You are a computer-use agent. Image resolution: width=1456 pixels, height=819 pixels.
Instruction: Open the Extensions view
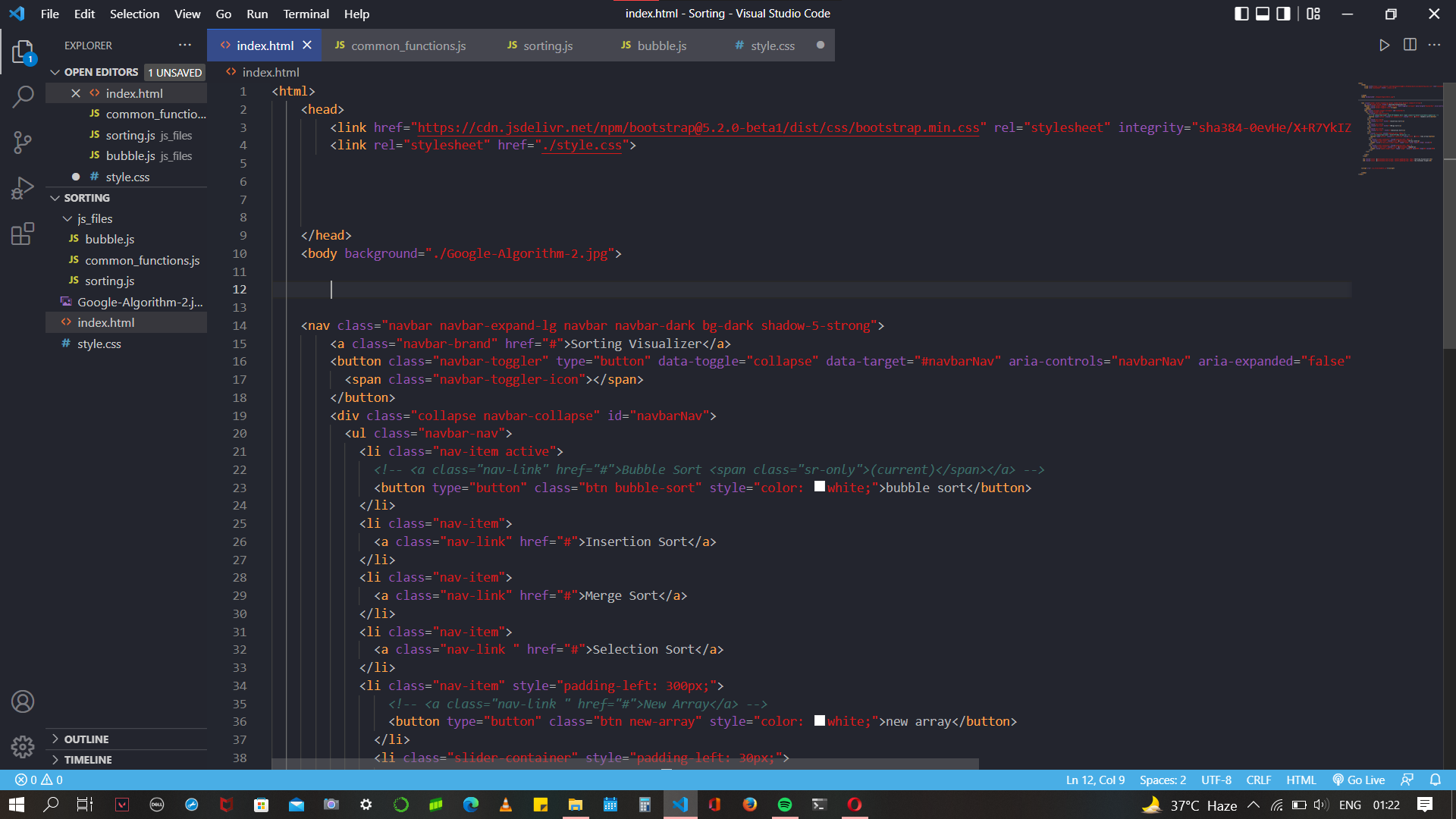[x=24, y=233]
